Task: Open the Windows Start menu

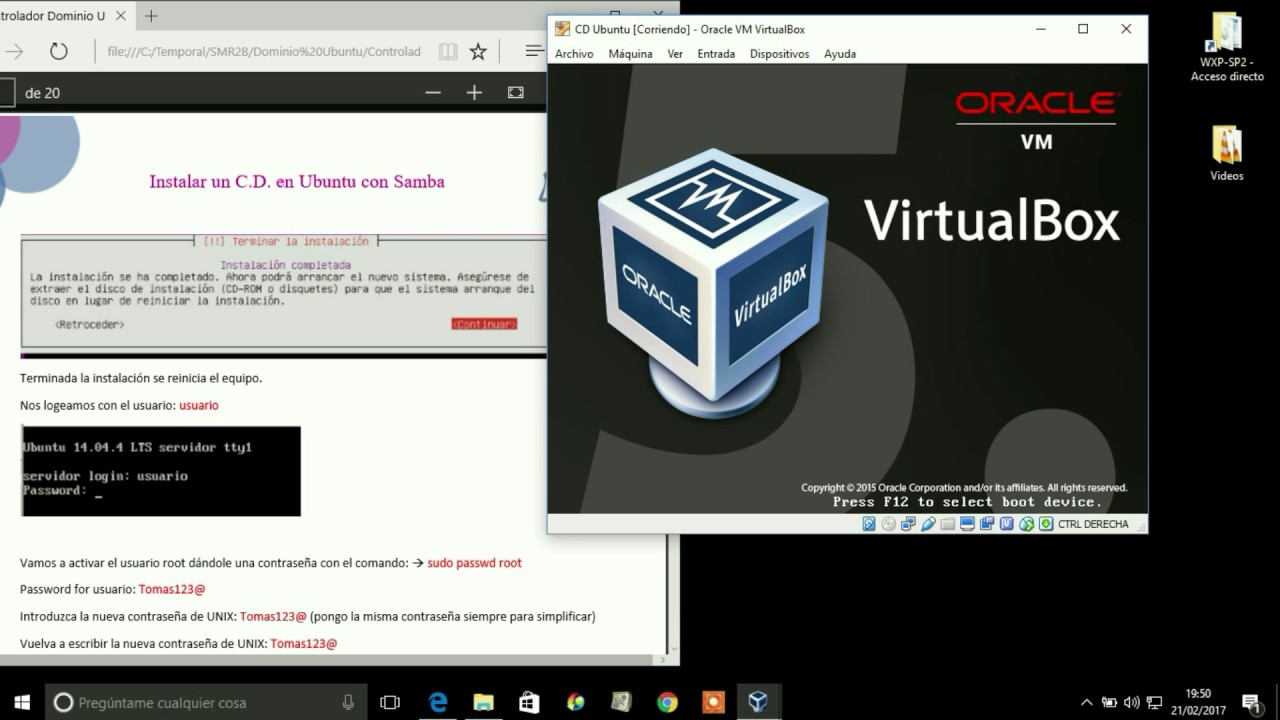Action: [22, 702]
